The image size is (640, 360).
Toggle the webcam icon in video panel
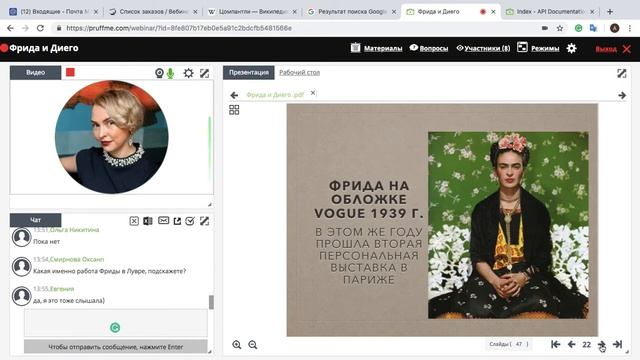[159, 73]
